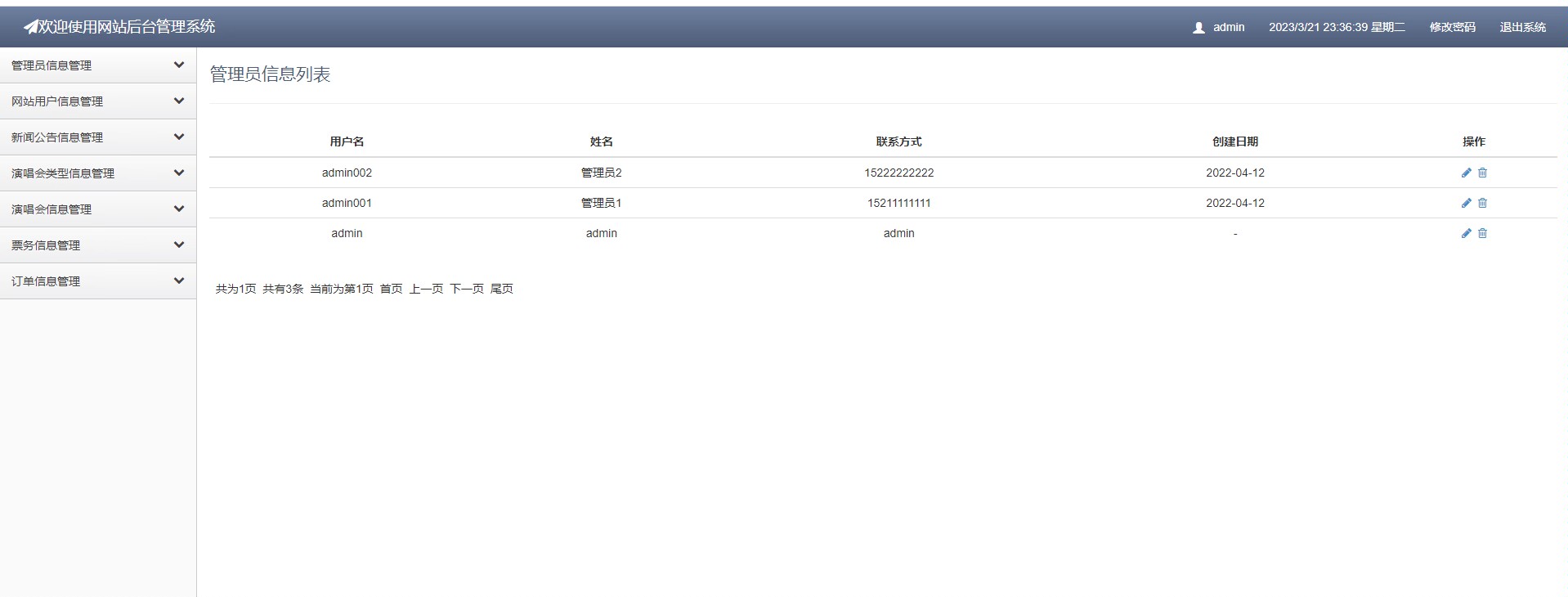Expand the 票务信息管理 chevron
Image resolution: width=1568 pixels, height=597 pixels.
coord(179,245)
